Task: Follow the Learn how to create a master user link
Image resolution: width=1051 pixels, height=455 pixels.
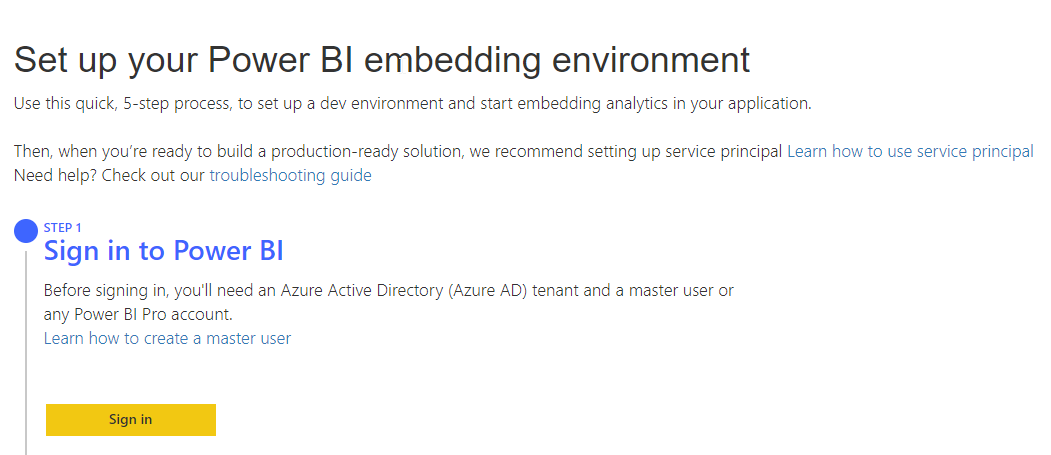Action: pos(167,338)
